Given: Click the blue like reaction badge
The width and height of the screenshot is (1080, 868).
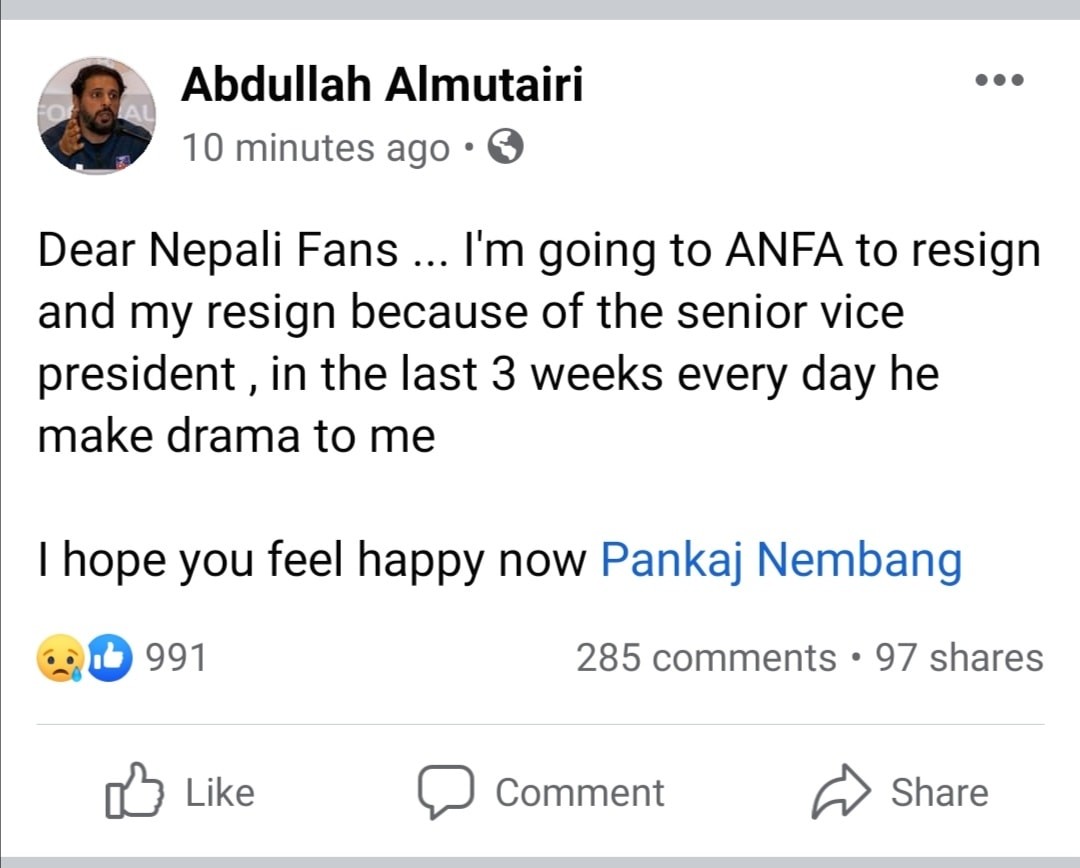Looking at the screenshot, I should (x=109, y=658).
